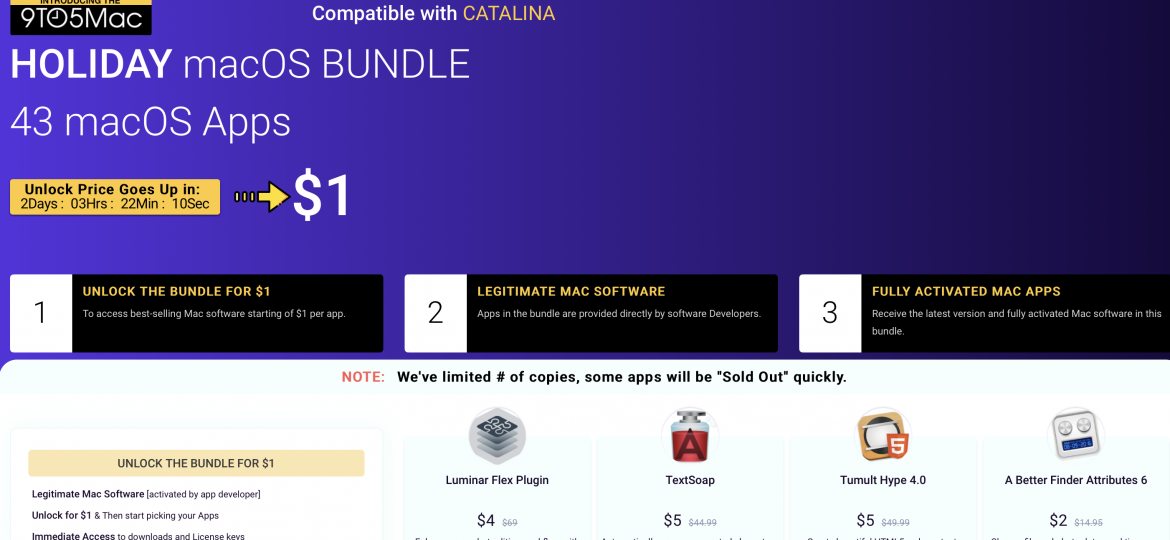Click the limited copies NOTE banner

(594, 377)
